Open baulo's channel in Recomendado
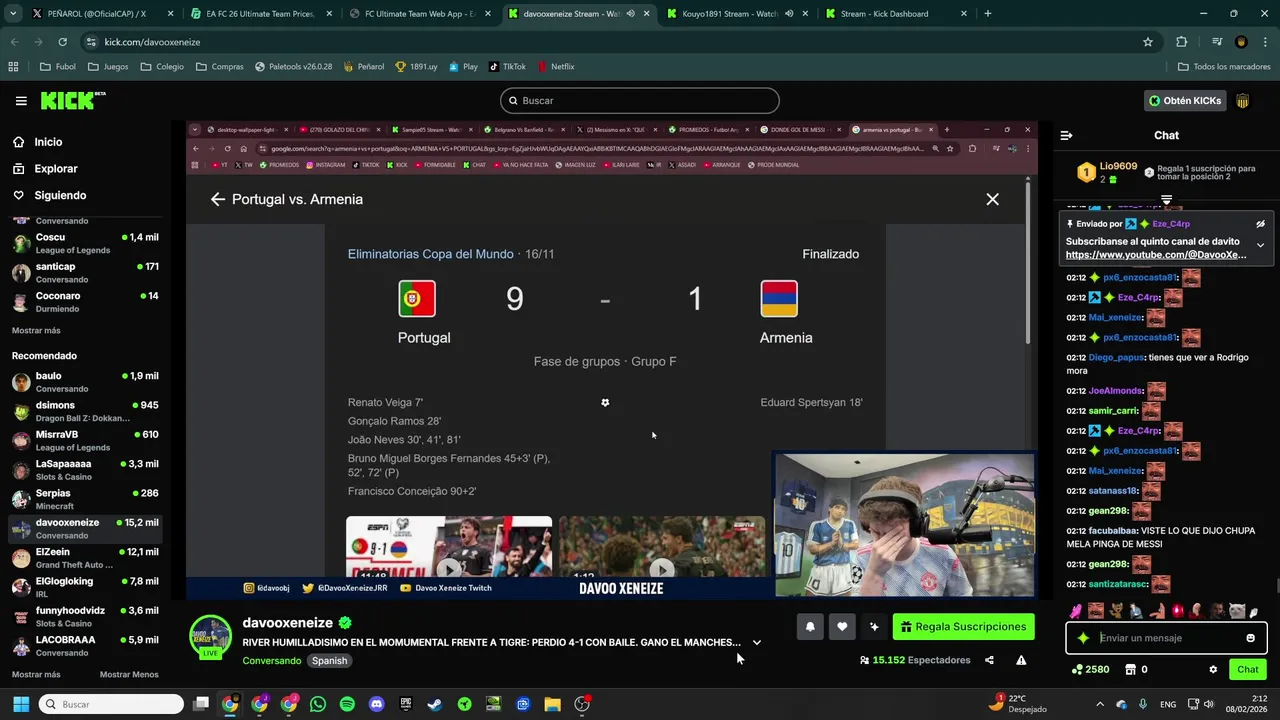This screenshot has width=1280, height=720. (x=85, y=382)
